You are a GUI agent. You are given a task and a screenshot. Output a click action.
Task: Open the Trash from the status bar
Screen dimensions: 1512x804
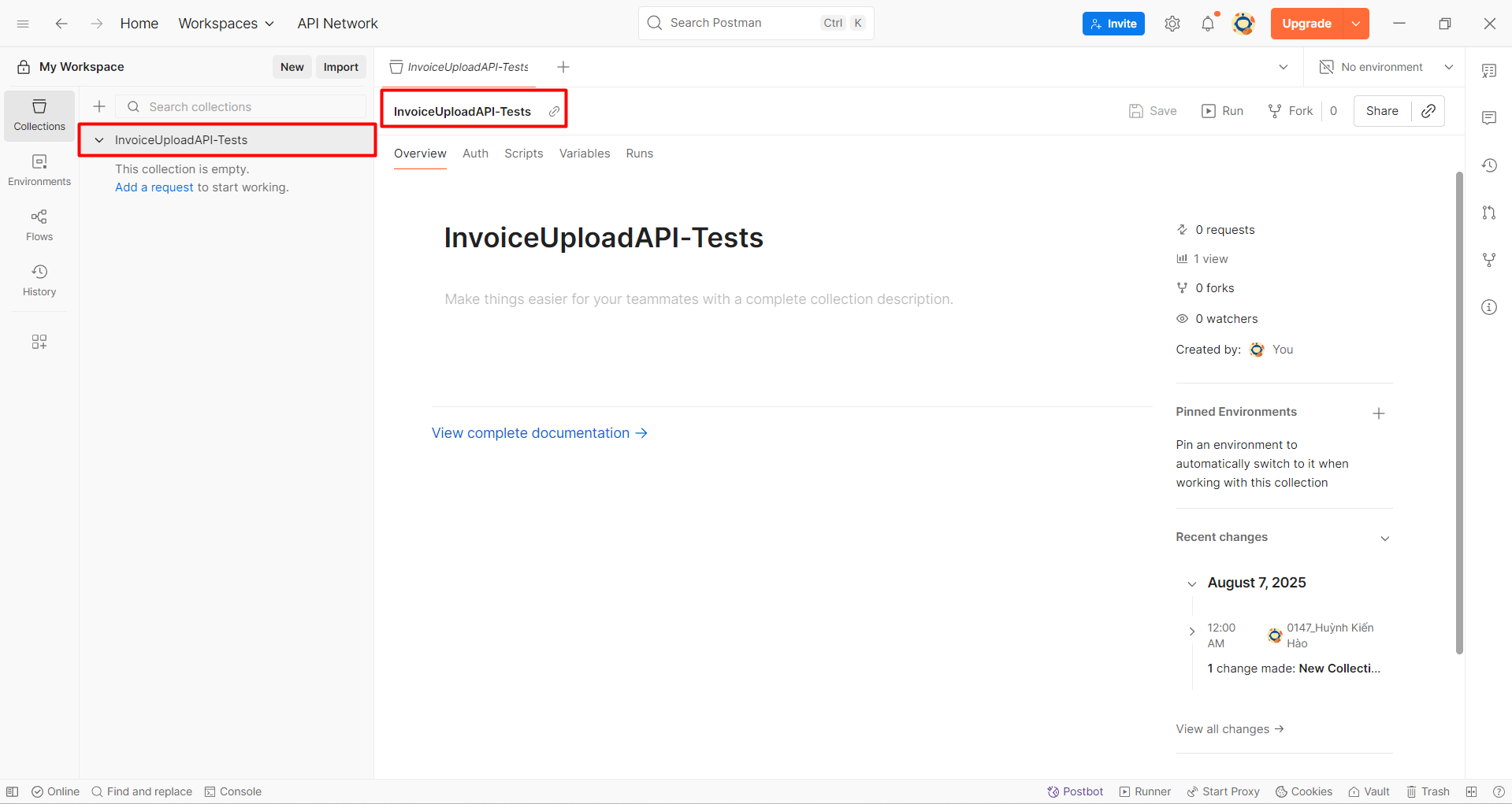point(1428,791)
